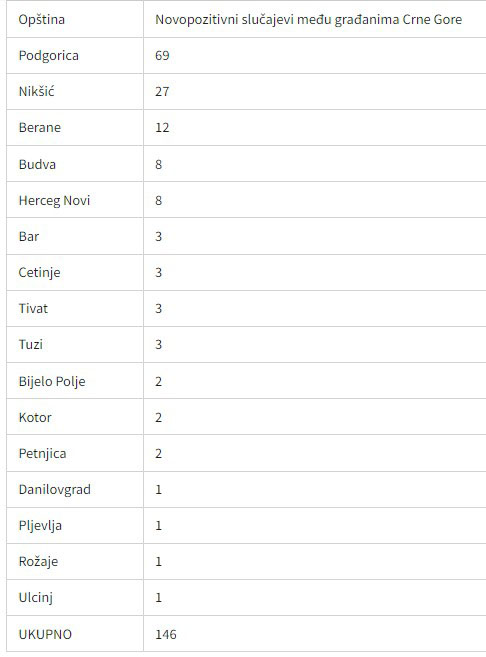
Task: Click the Herceg Novi label
Action: pos(54,200)
